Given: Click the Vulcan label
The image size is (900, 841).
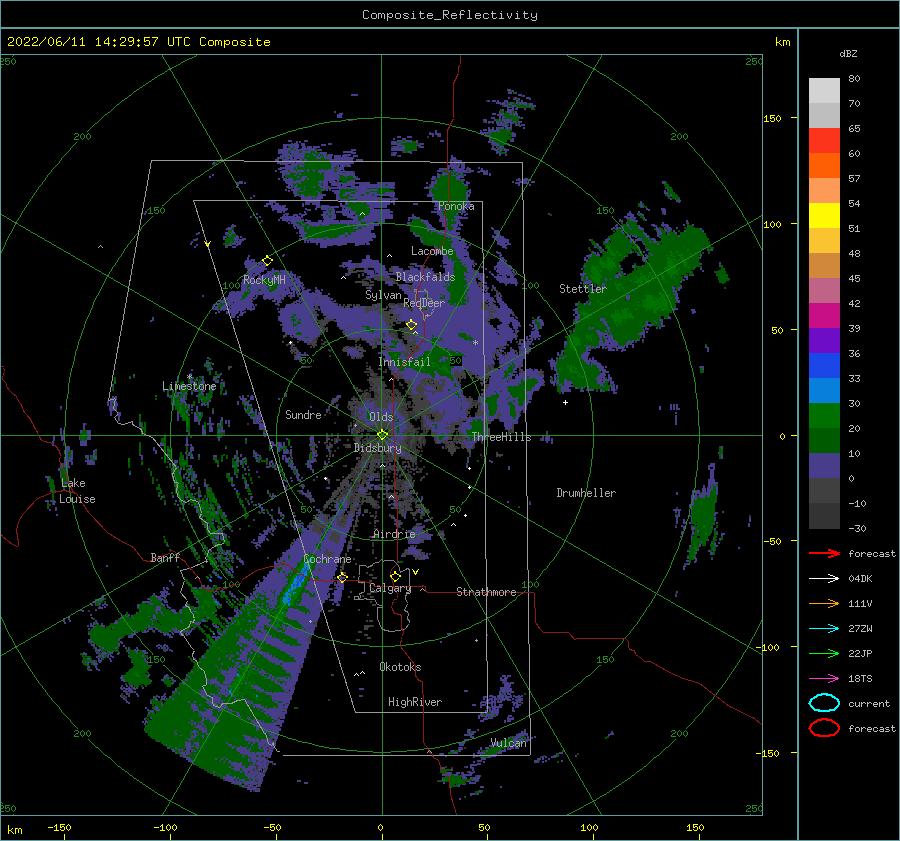Looking at the screenshot, I should tap(508, 743).
